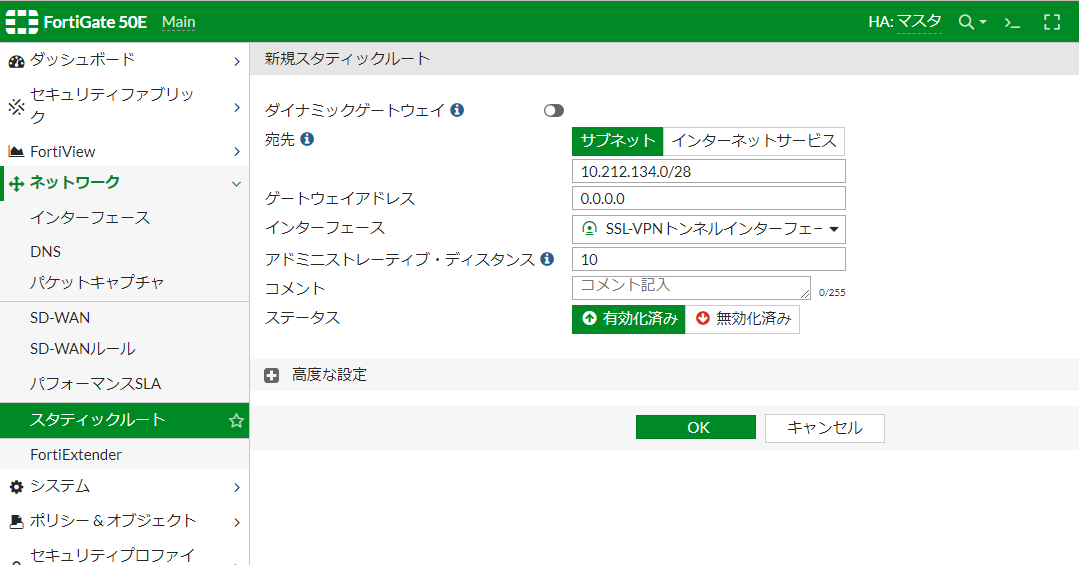Click the Main hostname link

(x=179, y=23)
